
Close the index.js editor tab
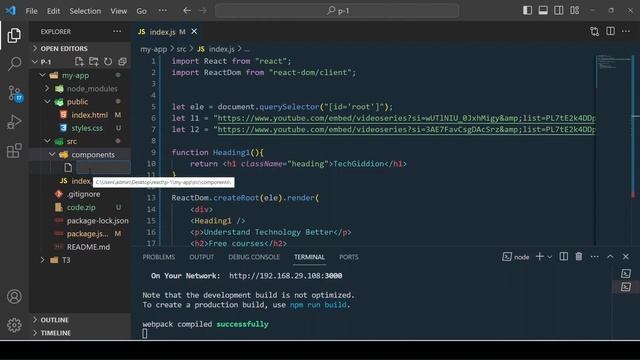tap(194, 31)
